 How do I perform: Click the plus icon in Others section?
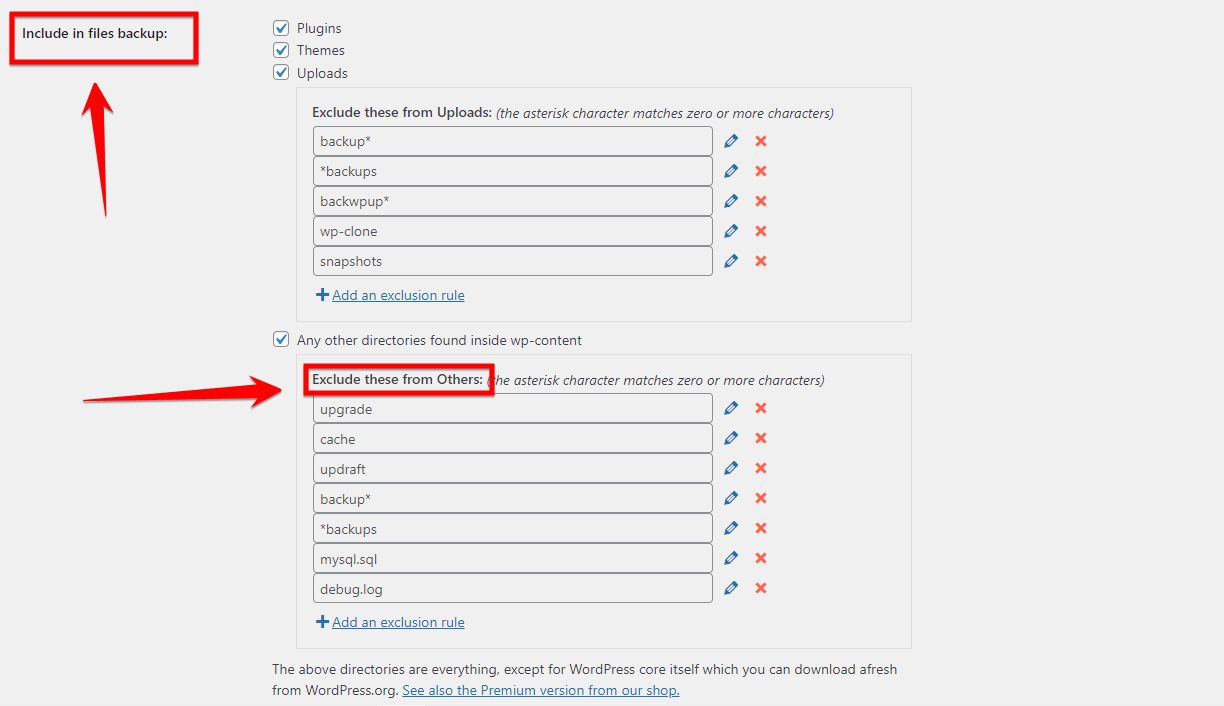pos(322,622)
